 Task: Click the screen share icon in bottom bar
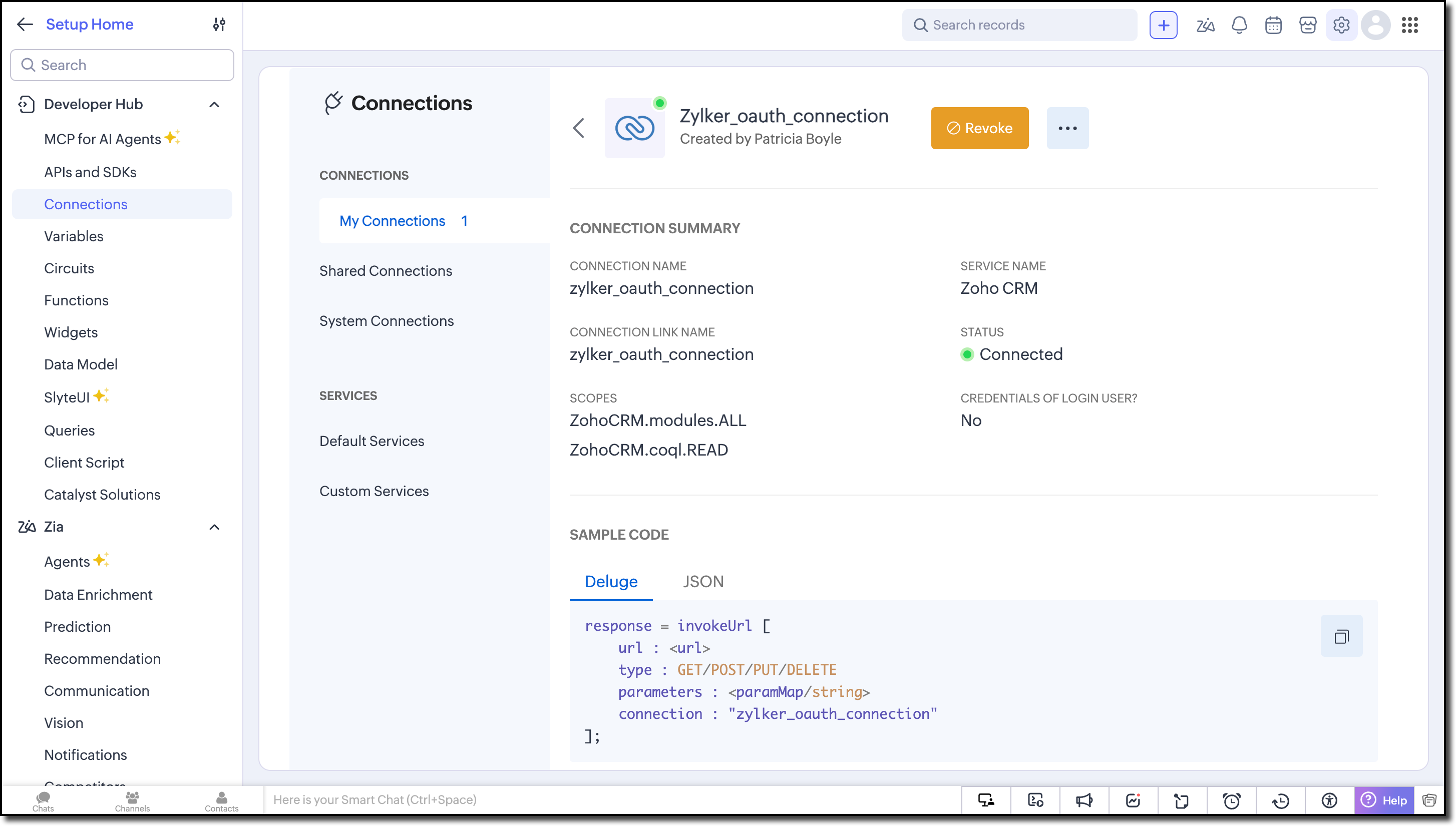pyautogui.click(x=986, y=800)
